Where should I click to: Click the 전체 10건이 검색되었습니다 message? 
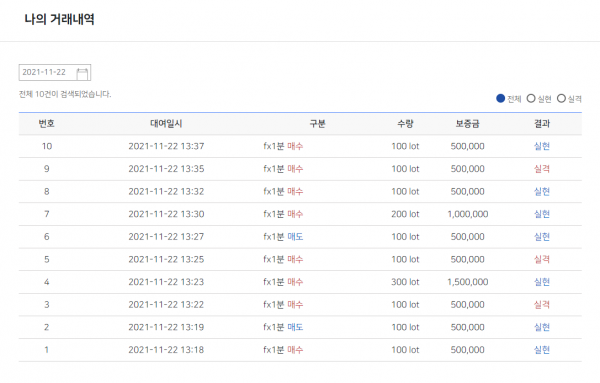(x=65, y=94)
